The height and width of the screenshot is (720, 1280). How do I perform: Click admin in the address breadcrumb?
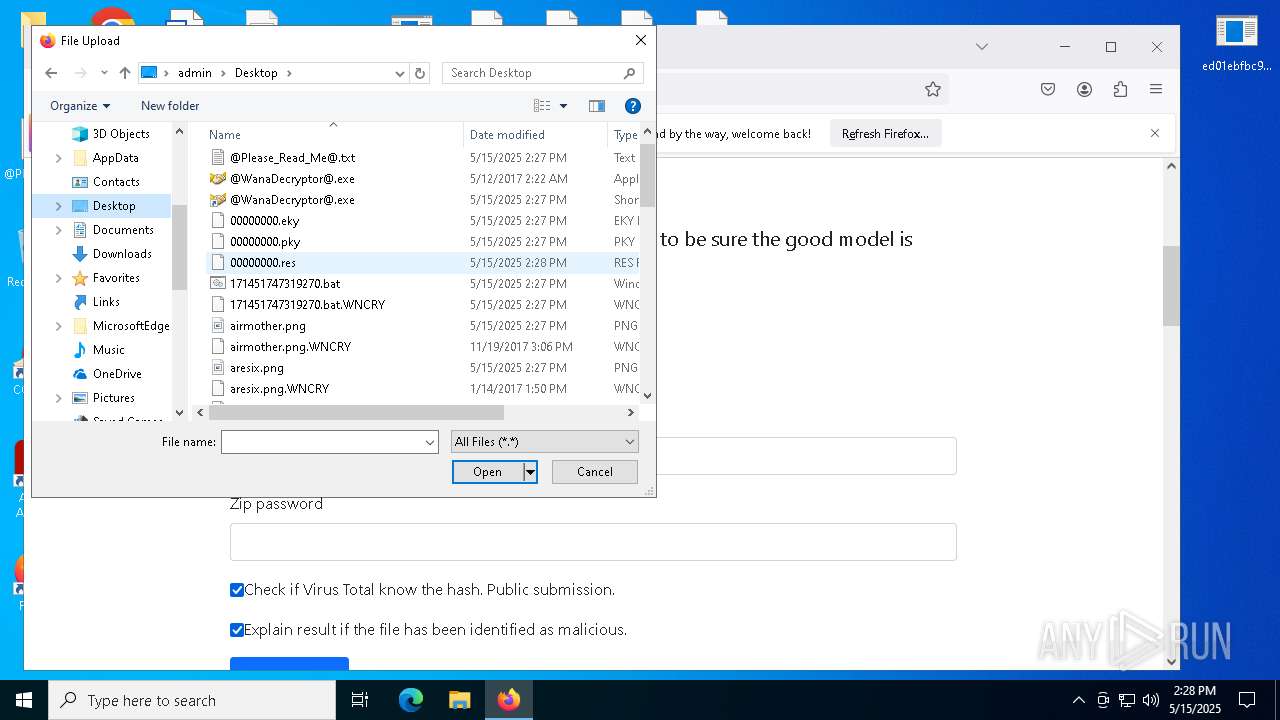point(195,73)
